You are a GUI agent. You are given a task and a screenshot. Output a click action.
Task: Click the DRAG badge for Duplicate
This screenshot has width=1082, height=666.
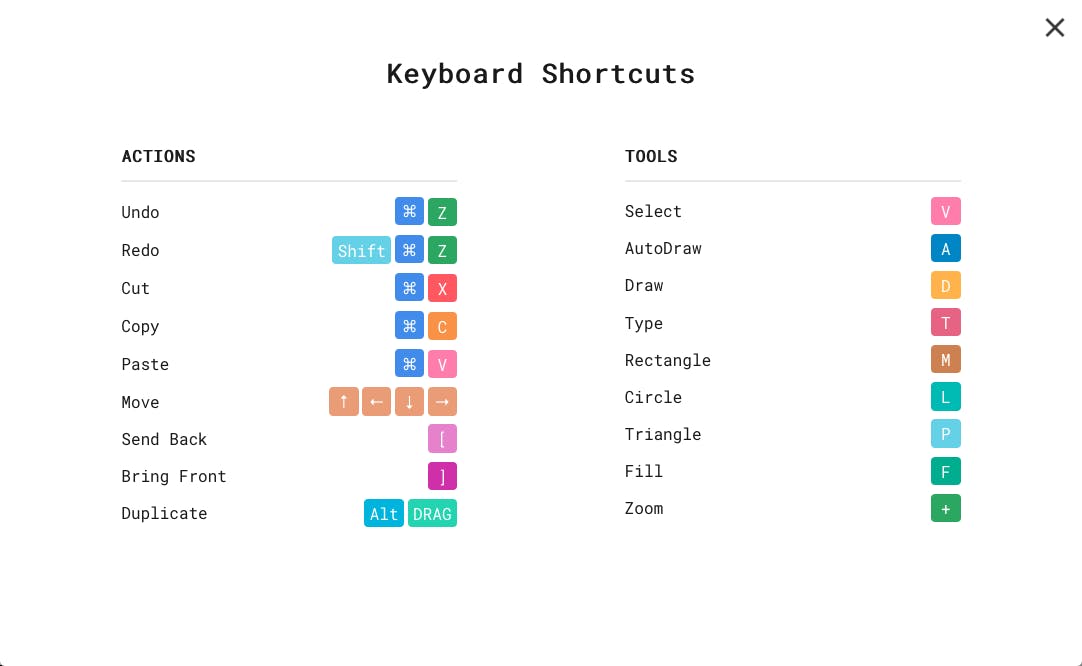point(432,513)
